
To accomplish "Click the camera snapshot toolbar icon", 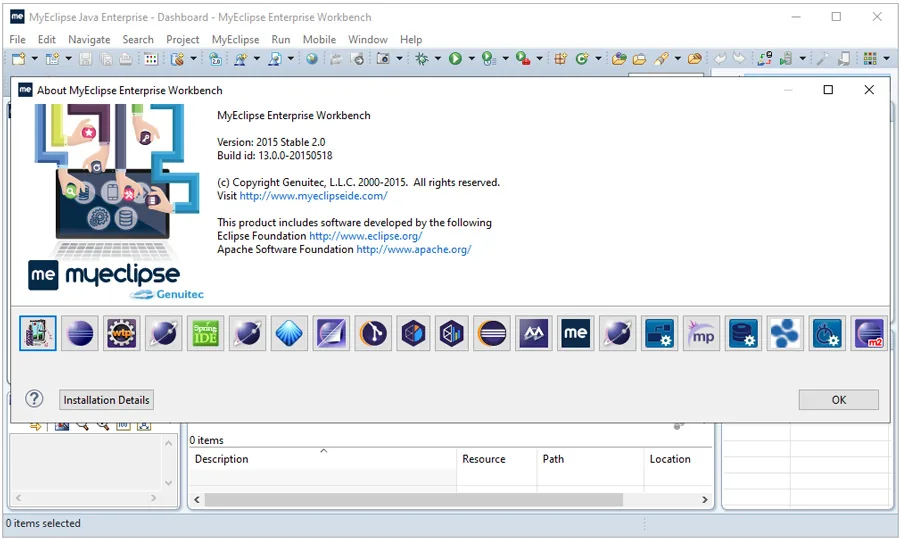I will point(383,59).
